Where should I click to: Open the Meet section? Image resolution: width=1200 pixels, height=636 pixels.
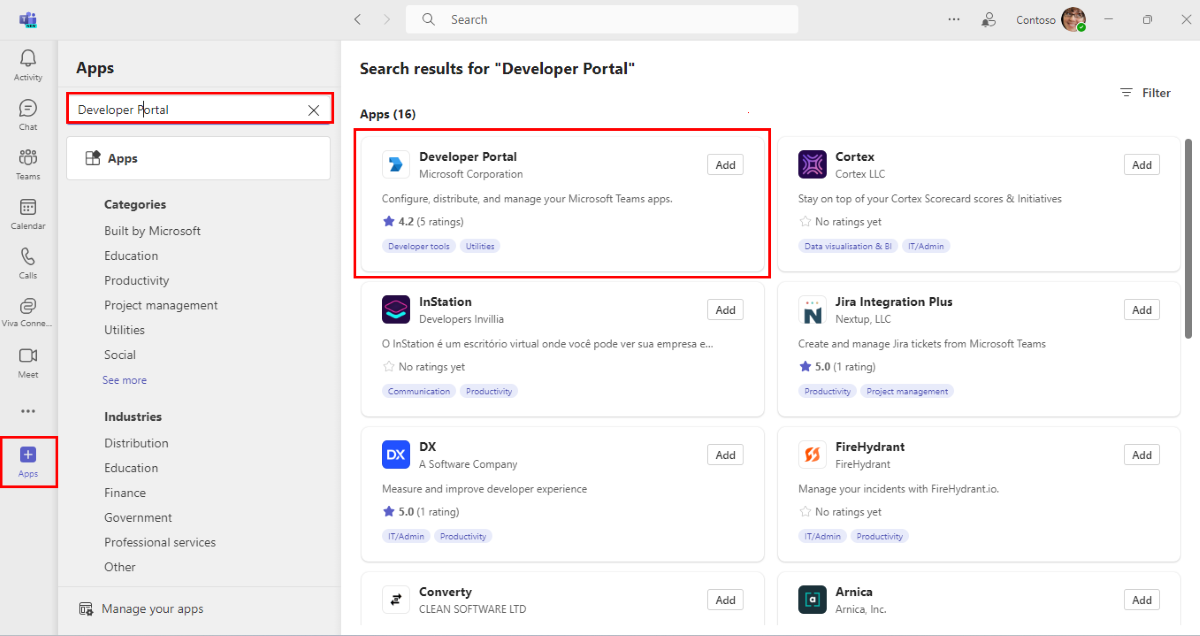28,362
